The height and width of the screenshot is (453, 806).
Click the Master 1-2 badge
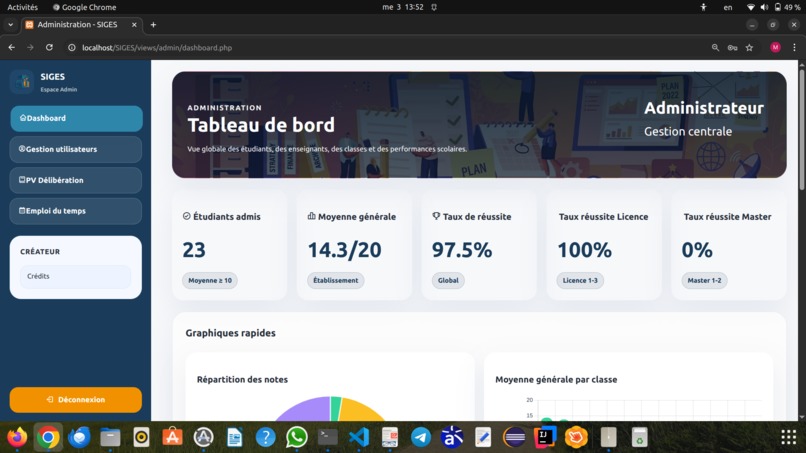704,280
